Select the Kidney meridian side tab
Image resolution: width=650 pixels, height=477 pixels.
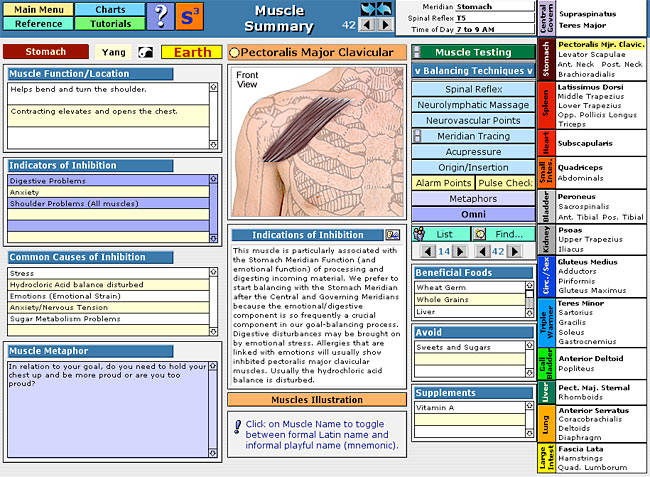(x=546, y=239)
